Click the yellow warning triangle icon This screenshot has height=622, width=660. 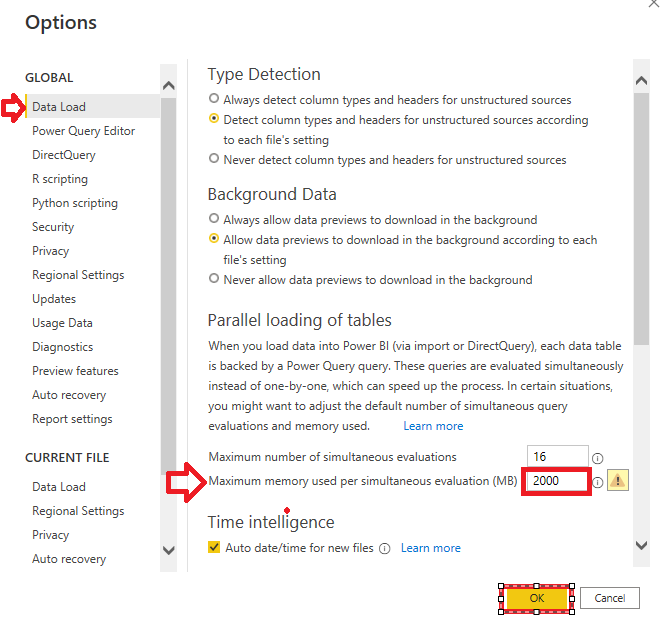[x=619, y=481]
